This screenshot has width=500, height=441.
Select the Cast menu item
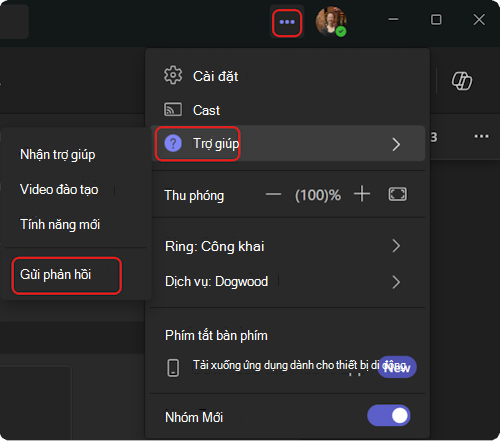tap(287, 110)
